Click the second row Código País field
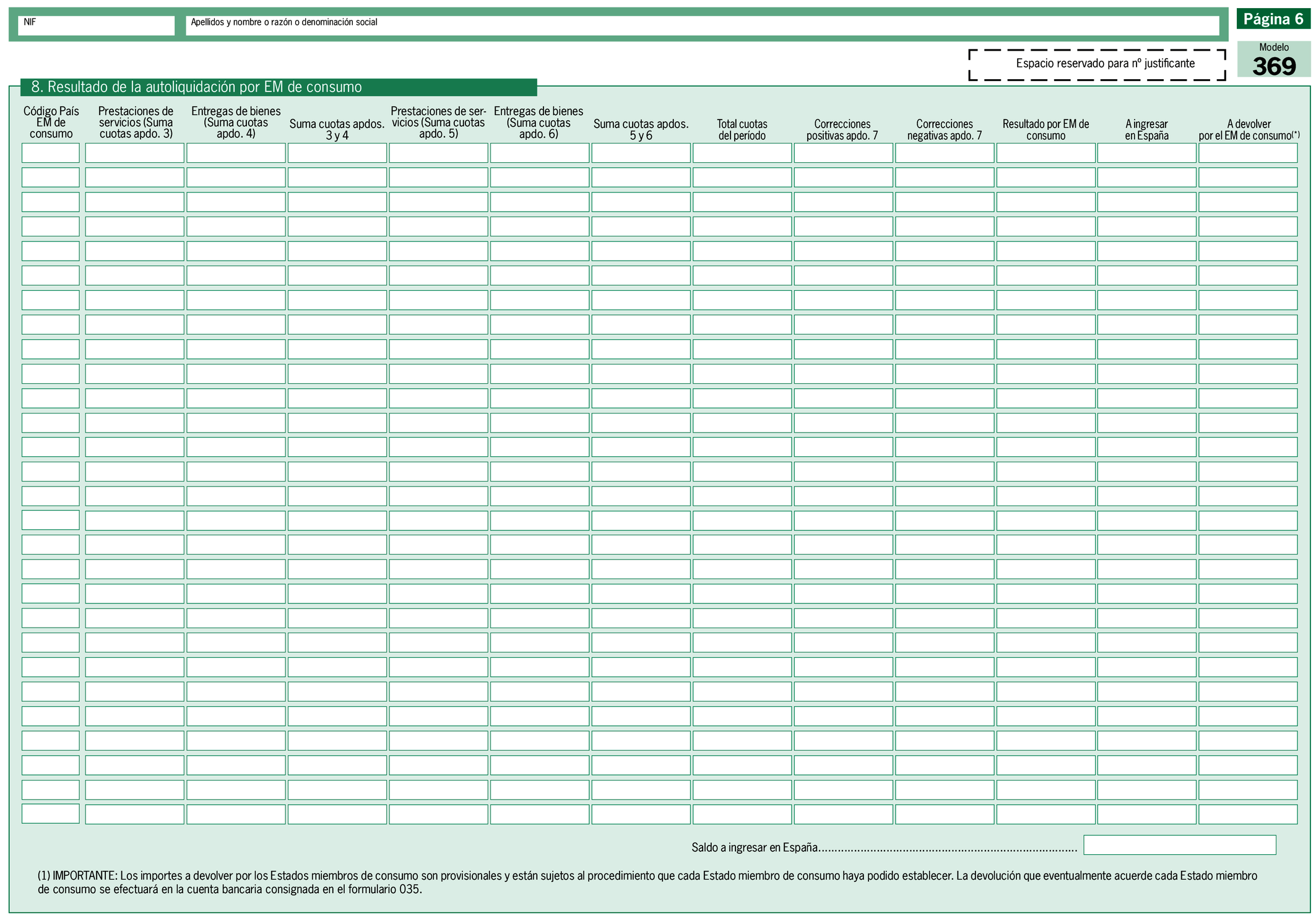This screenshot has width=1316, height=921. (51, 178)
